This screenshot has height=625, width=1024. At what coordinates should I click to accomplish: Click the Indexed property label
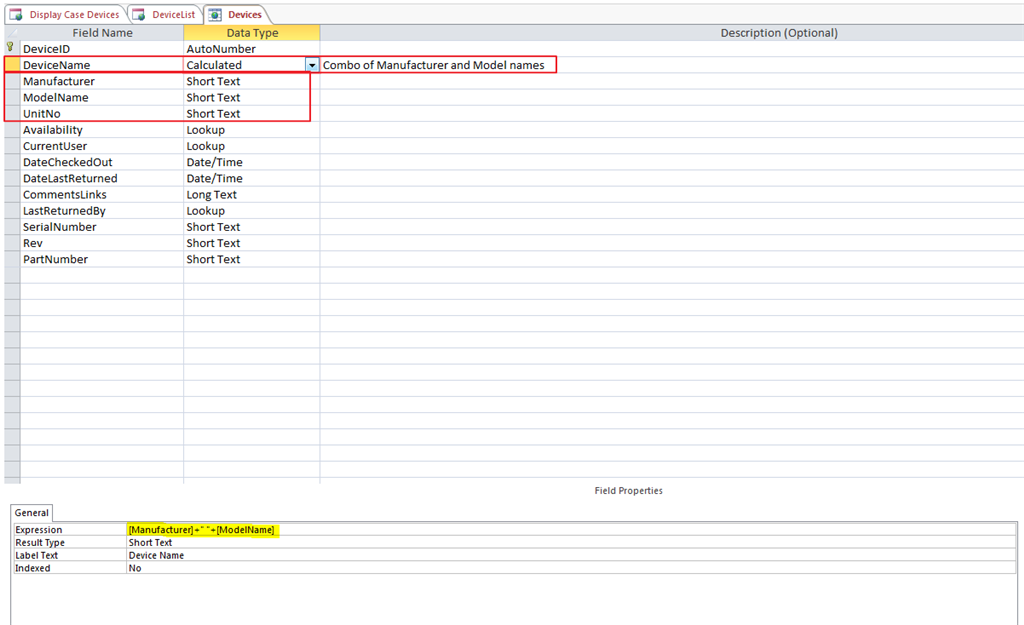33,568
